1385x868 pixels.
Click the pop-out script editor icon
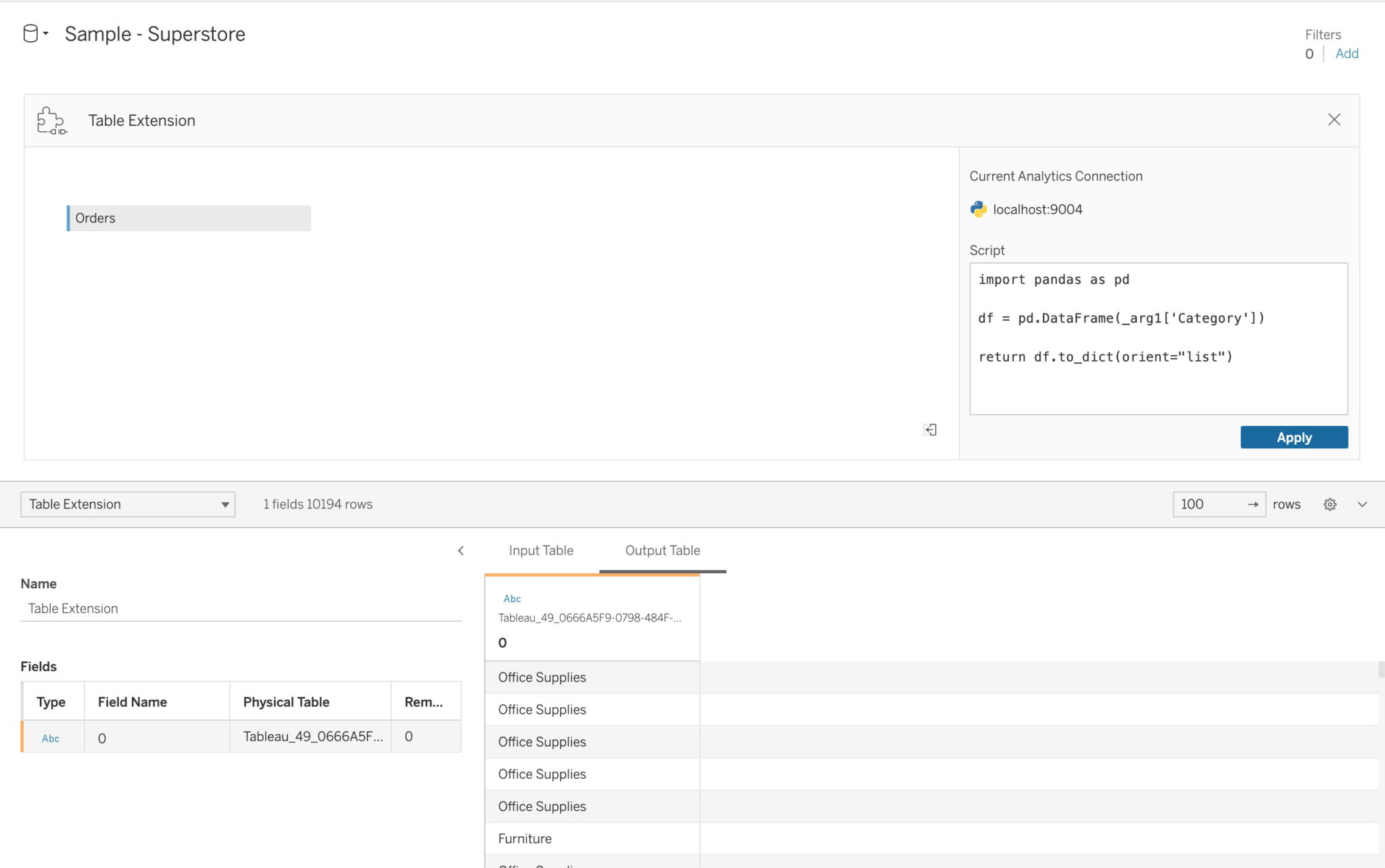[x=930, y=429]
